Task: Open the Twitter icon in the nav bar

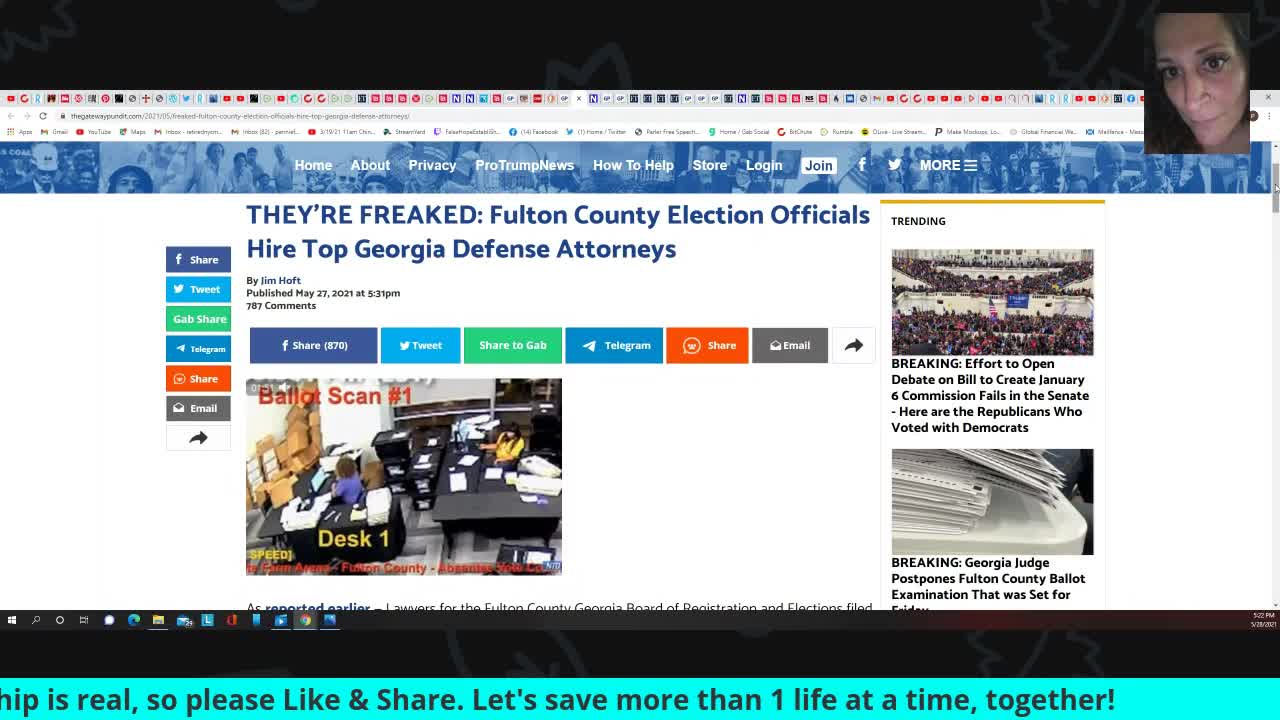Action: pyautogui.click(x=894, y=164)
